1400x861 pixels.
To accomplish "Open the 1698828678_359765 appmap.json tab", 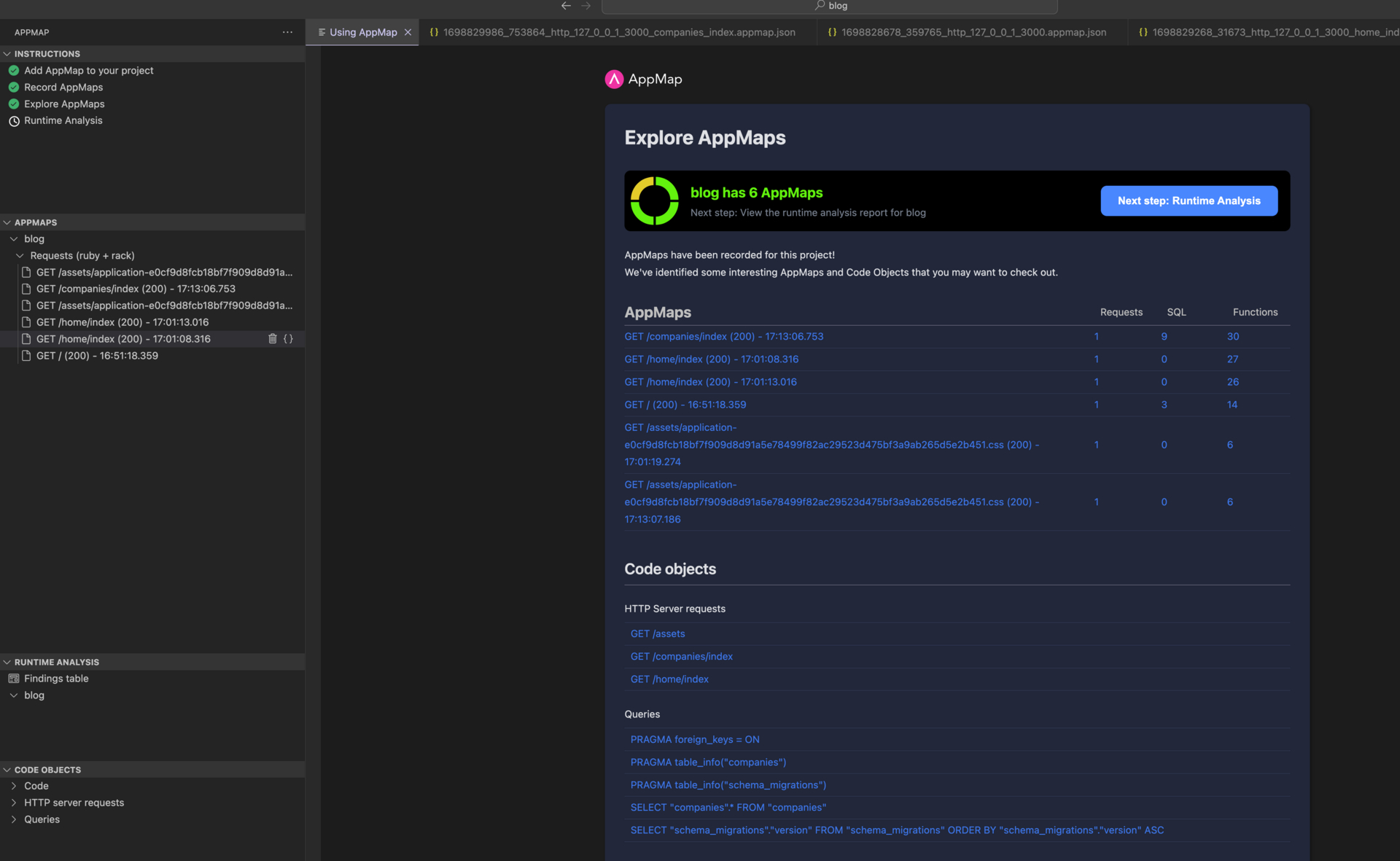I will [973, 32].
